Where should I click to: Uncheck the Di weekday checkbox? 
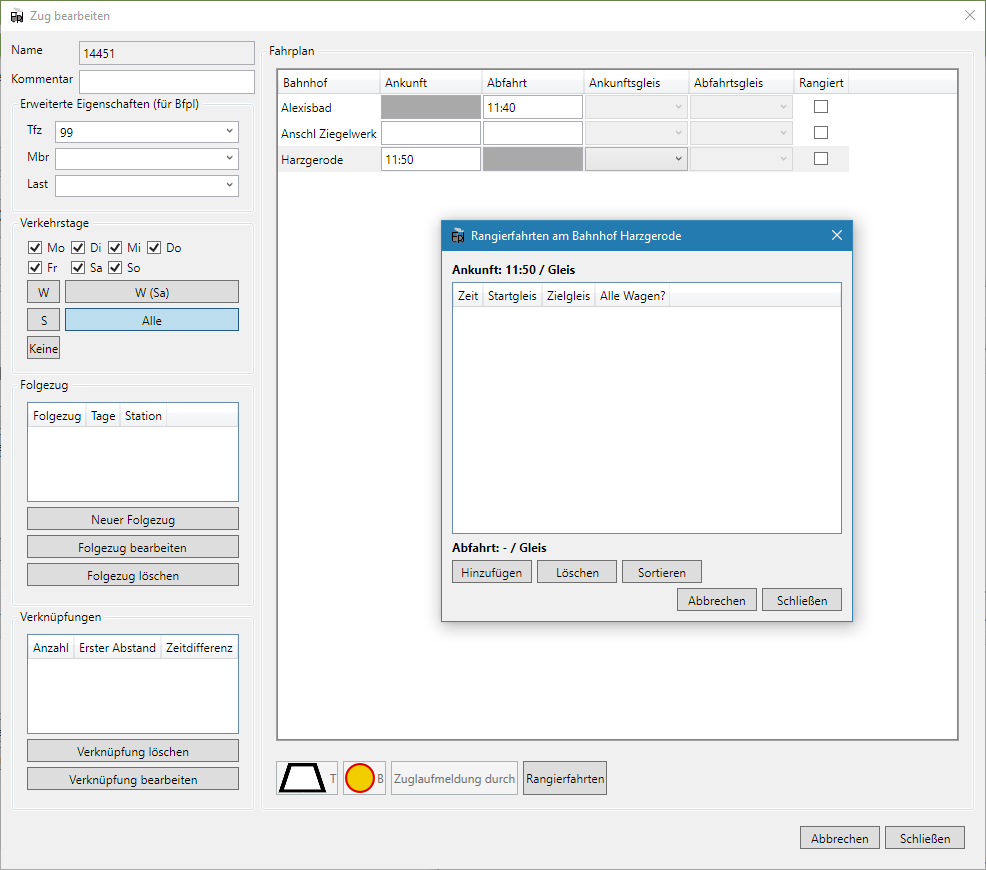coord(78,248)
